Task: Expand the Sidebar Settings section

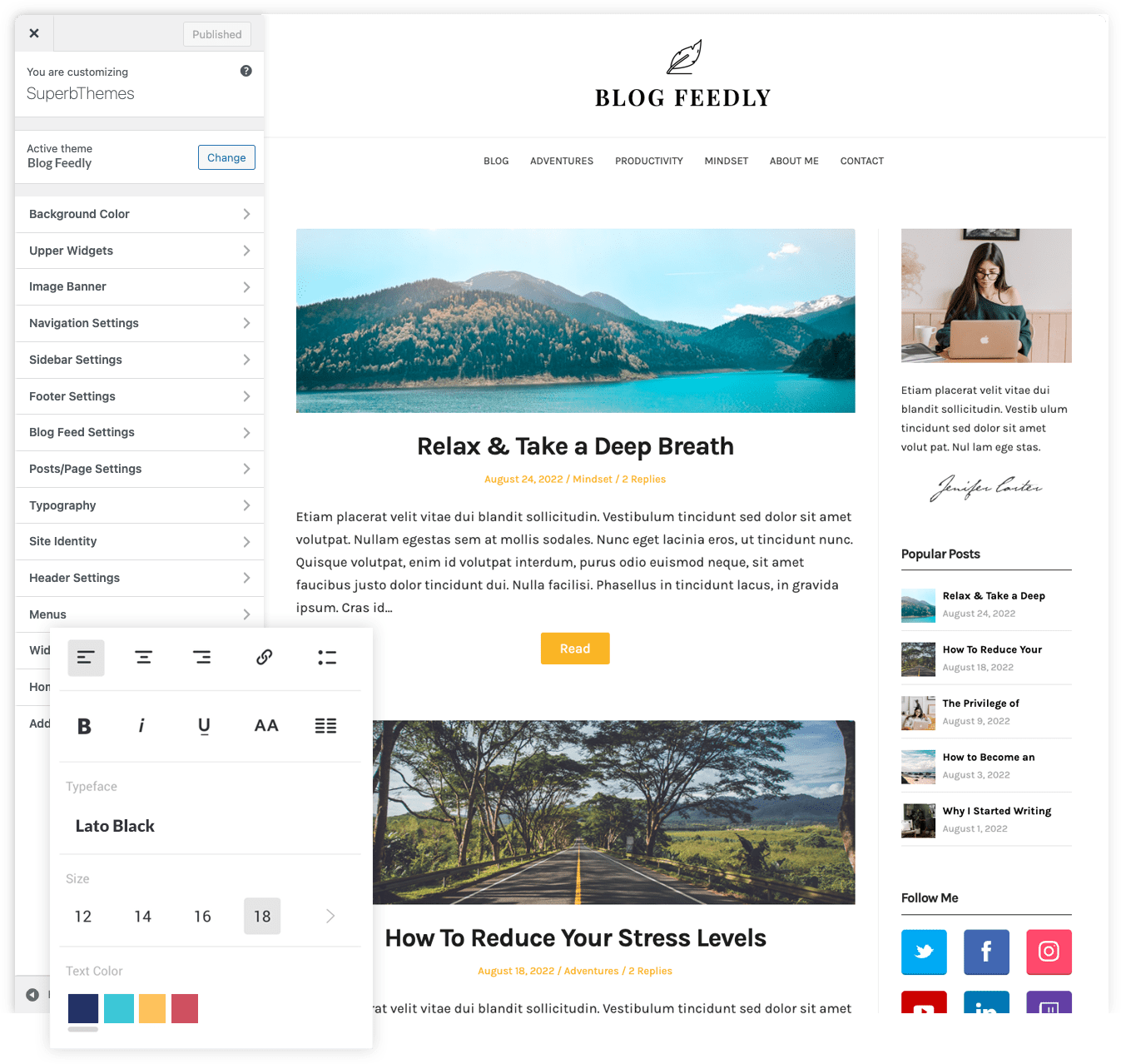Action: click(140, 360)
